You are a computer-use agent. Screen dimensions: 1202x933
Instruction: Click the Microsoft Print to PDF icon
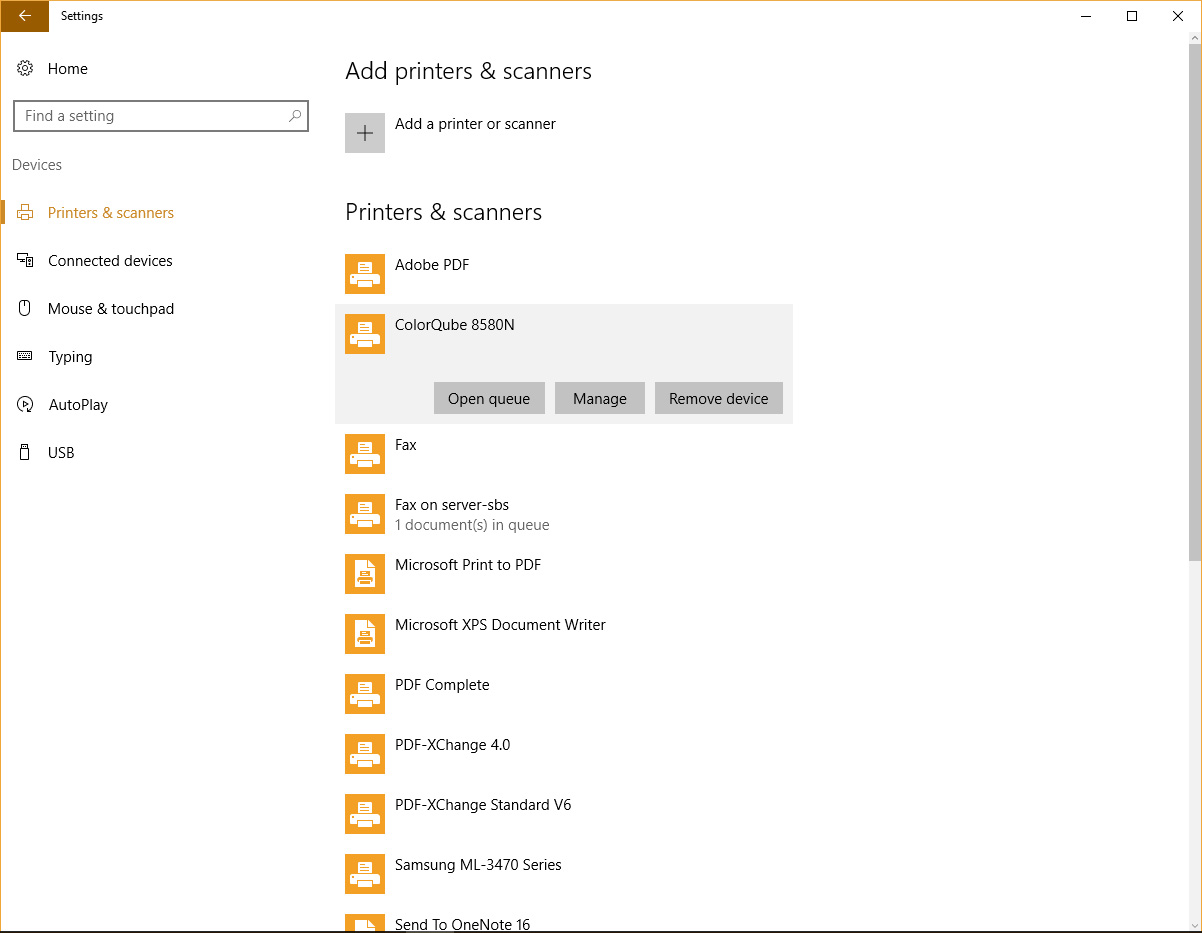point(365,574)
